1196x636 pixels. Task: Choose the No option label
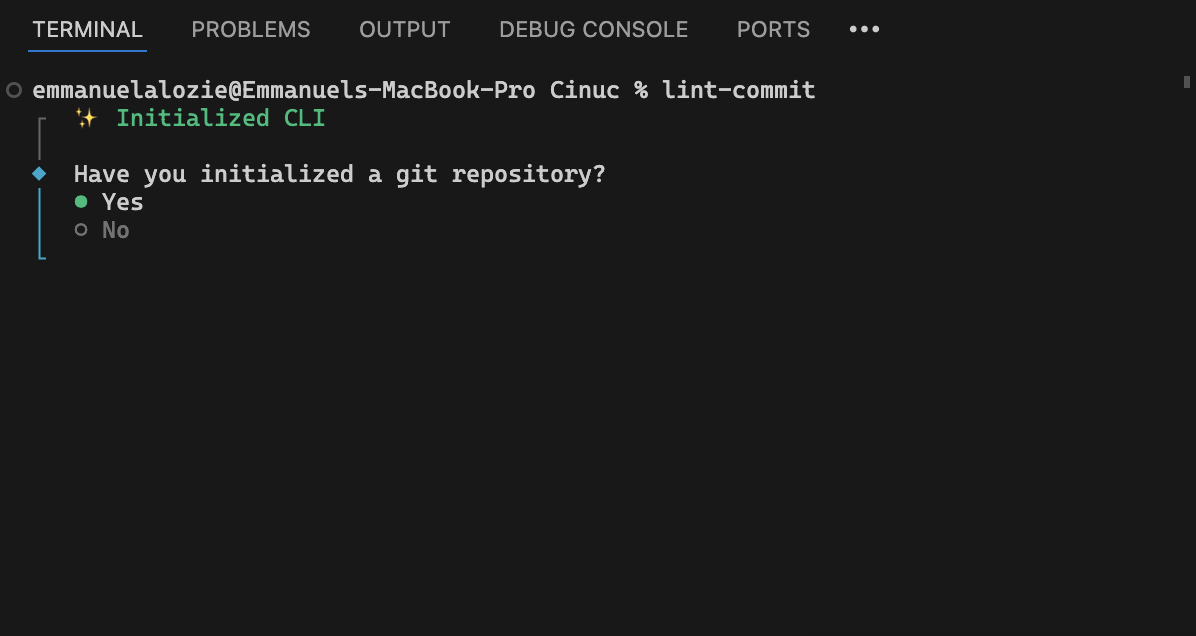click(x=116, y=230)
